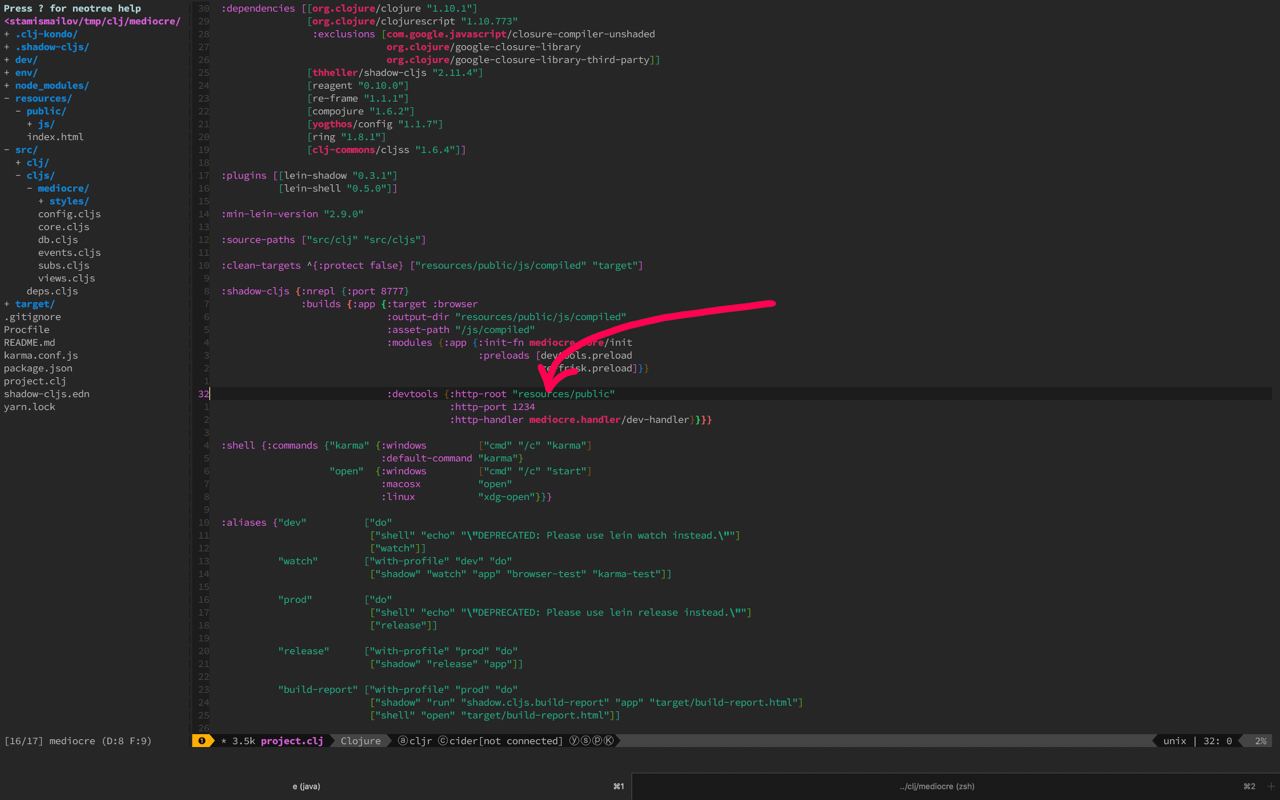1280x800 pixels.
Task: Open events.cljs in the file tree
Action: coord(69,253)
